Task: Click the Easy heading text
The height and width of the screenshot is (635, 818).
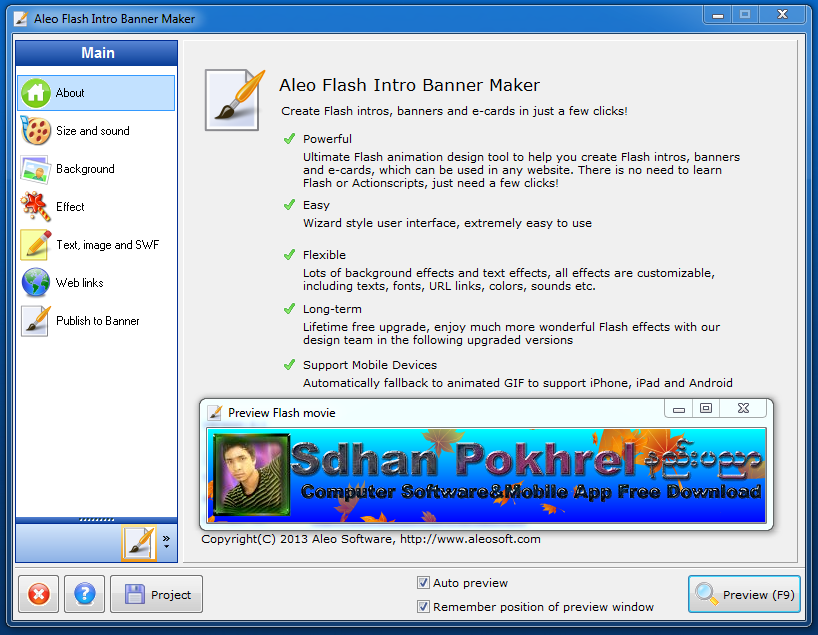Action: [x=316, y=205]
